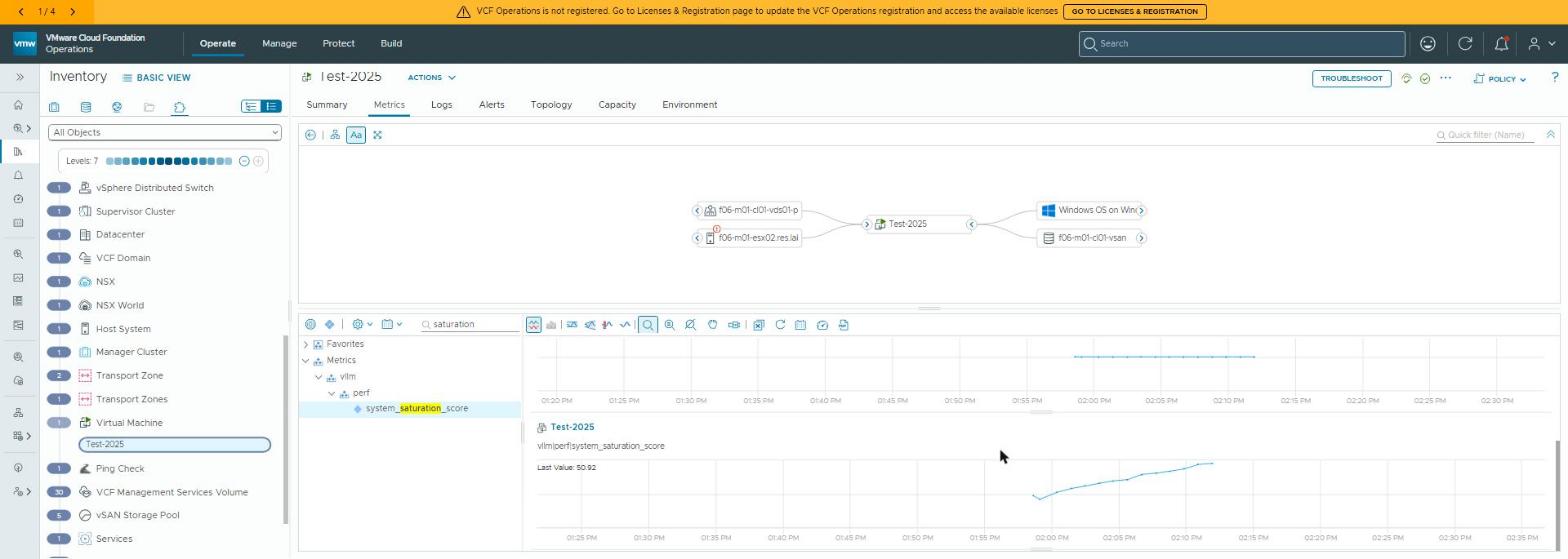Toggle the stacked chart button
Screen dimensions: 1568x559
tap(551, 325)
